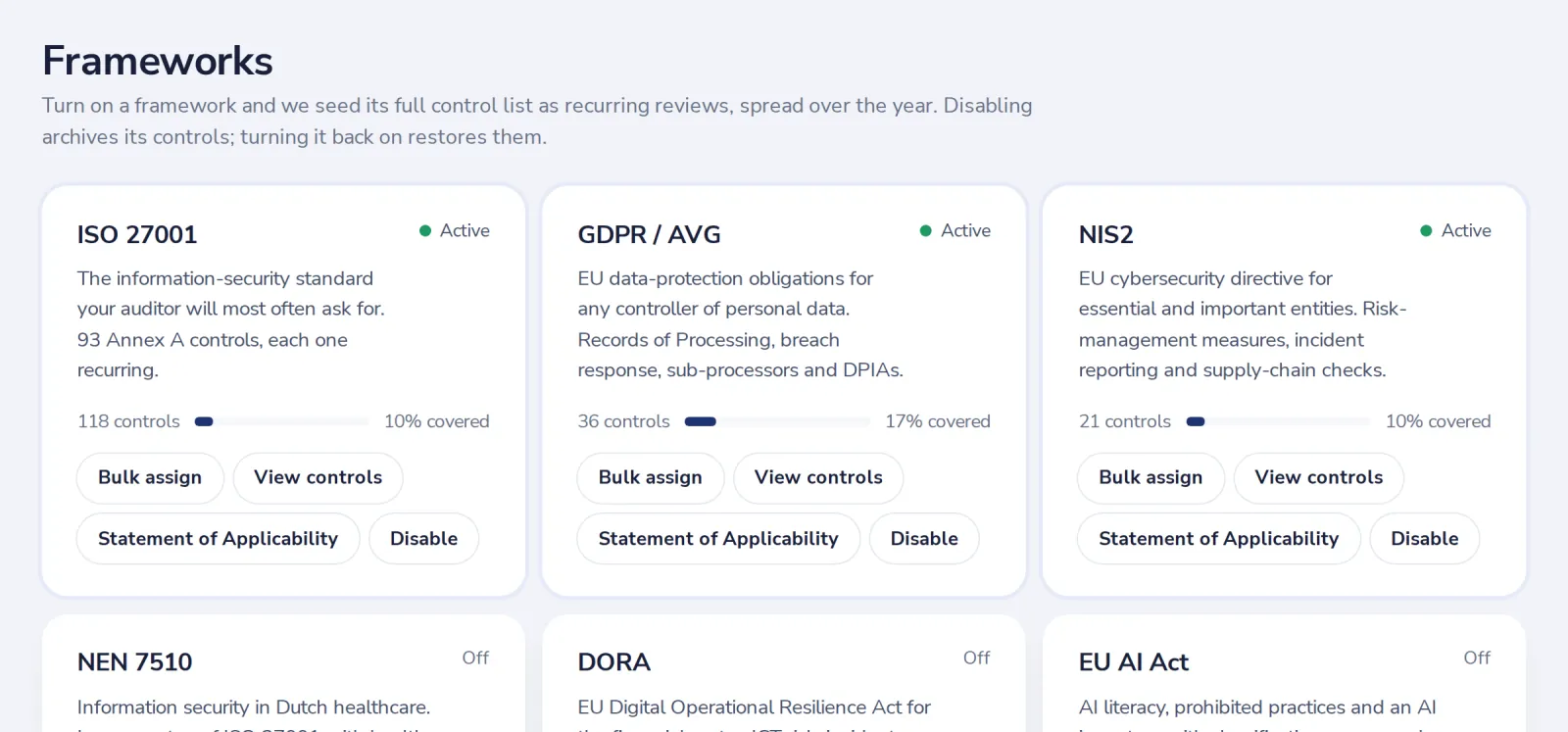Click the NIS2 coverage progress bar

pyautogui.click(x=1278, y=421)
